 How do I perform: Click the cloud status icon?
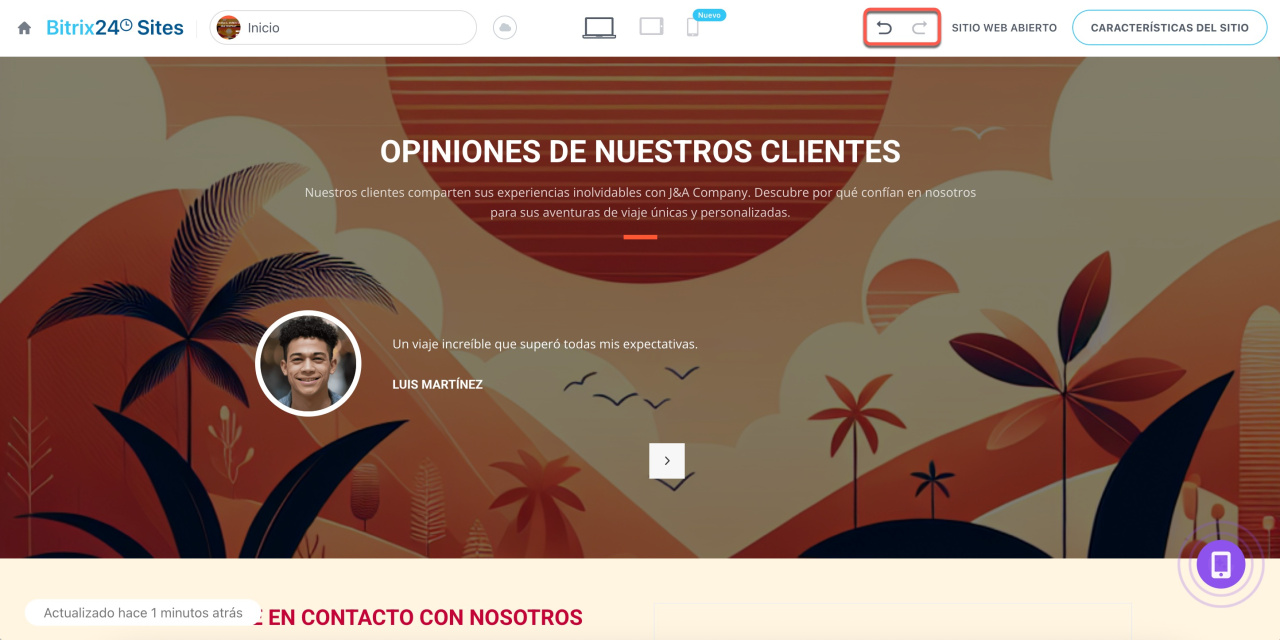point(505,28)
